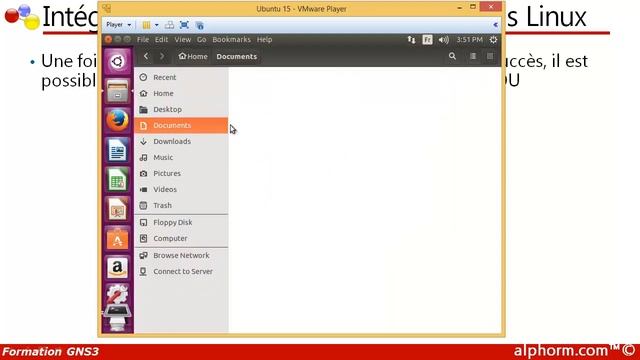Open Ubuntu Software Center in launcher

118,239
